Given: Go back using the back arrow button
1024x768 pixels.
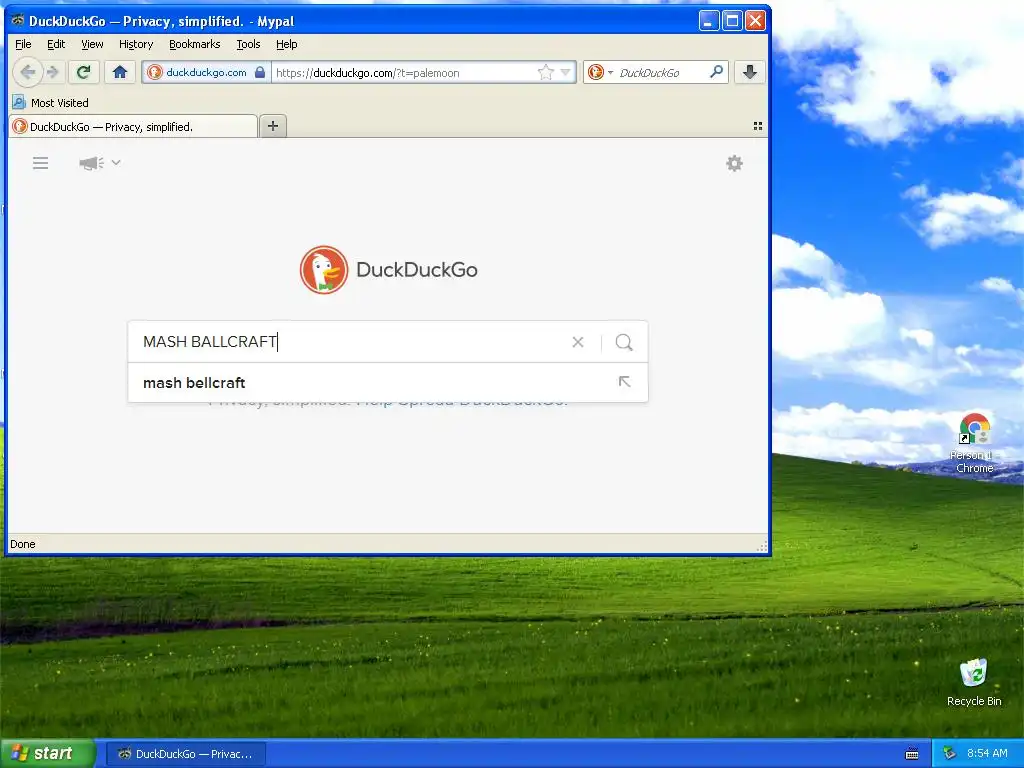Looking at the screenshot, I should 27,72.
